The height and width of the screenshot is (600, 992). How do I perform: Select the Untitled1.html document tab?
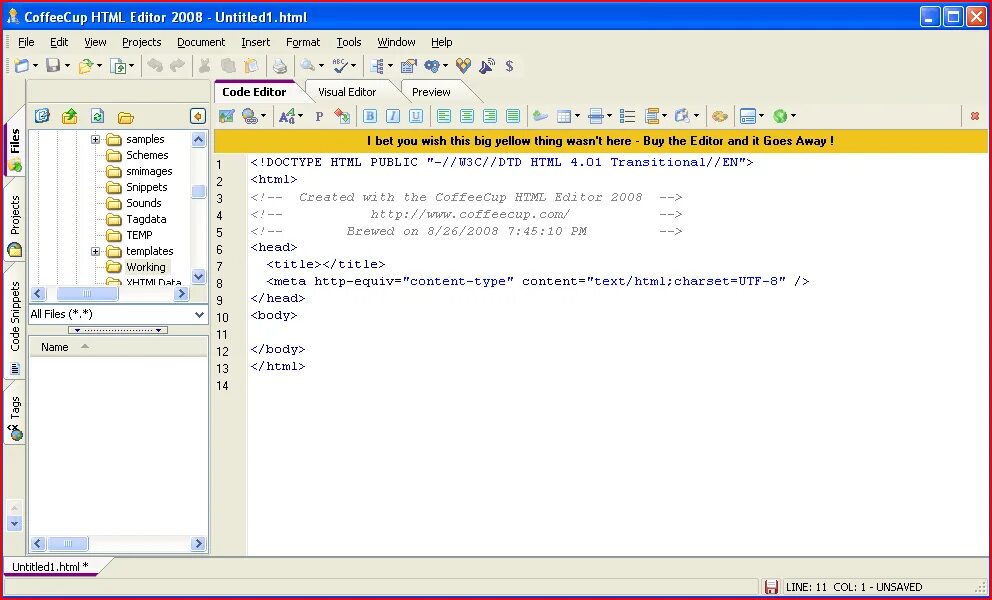point(51,567)
